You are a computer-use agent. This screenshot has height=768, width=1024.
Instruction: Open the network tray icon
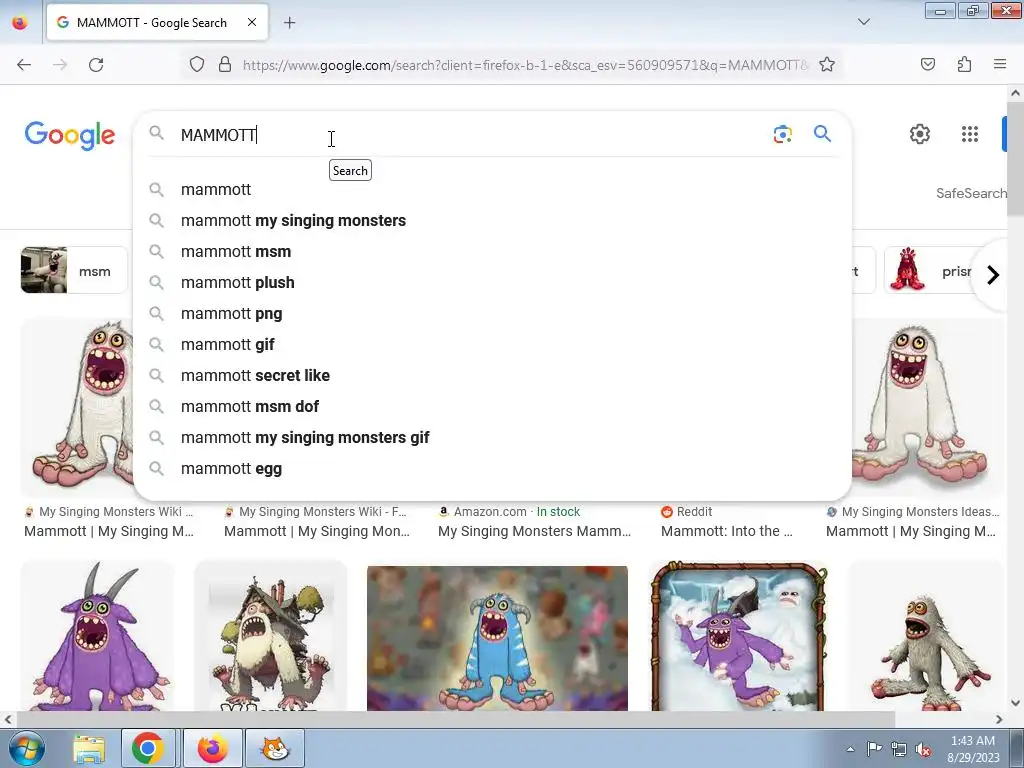899,749
